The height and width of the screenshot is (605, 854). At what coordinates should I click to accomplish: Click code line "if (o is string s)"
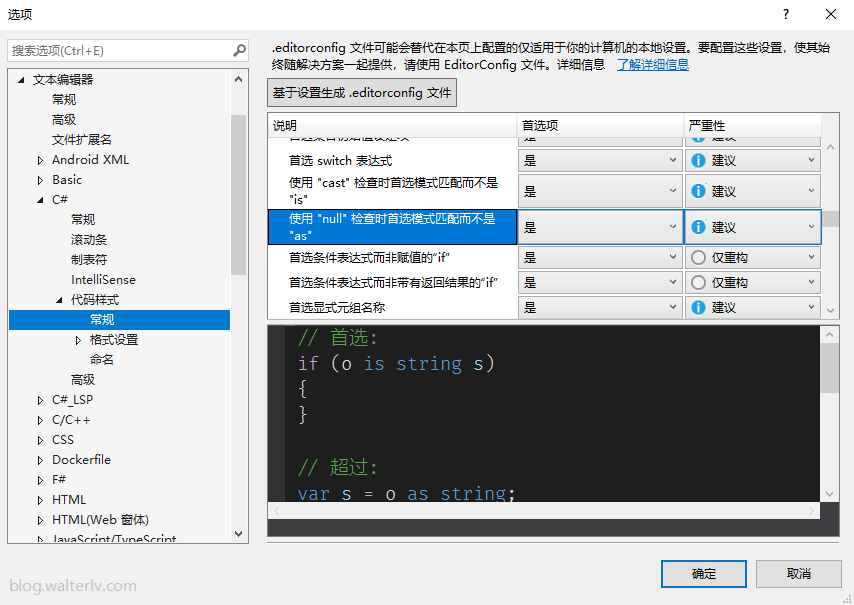396,363
